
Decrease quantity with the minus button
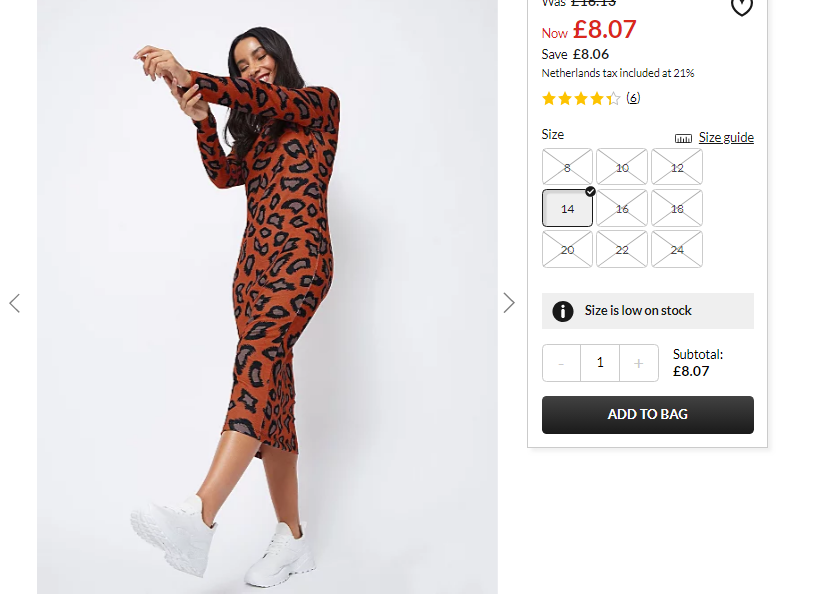tap(561, 363)
